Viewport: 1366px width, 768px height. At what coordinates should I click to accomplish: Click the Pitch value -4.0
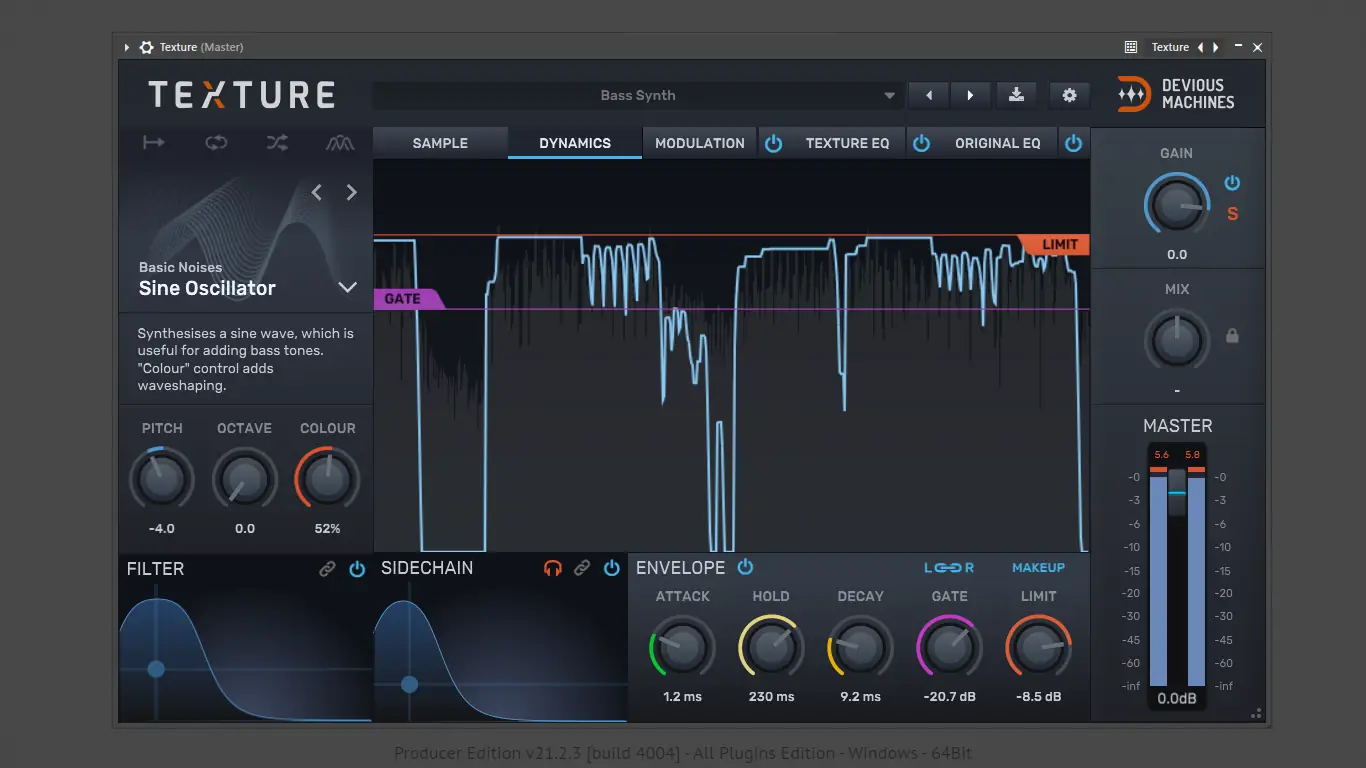pos(161,529)
